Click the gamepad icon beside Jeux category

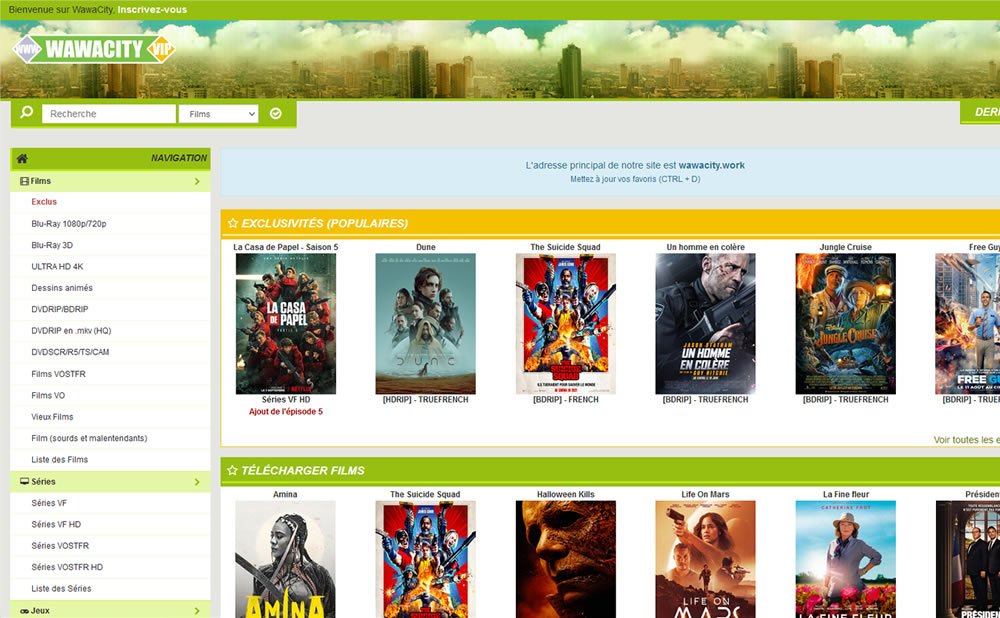(24, 610)
